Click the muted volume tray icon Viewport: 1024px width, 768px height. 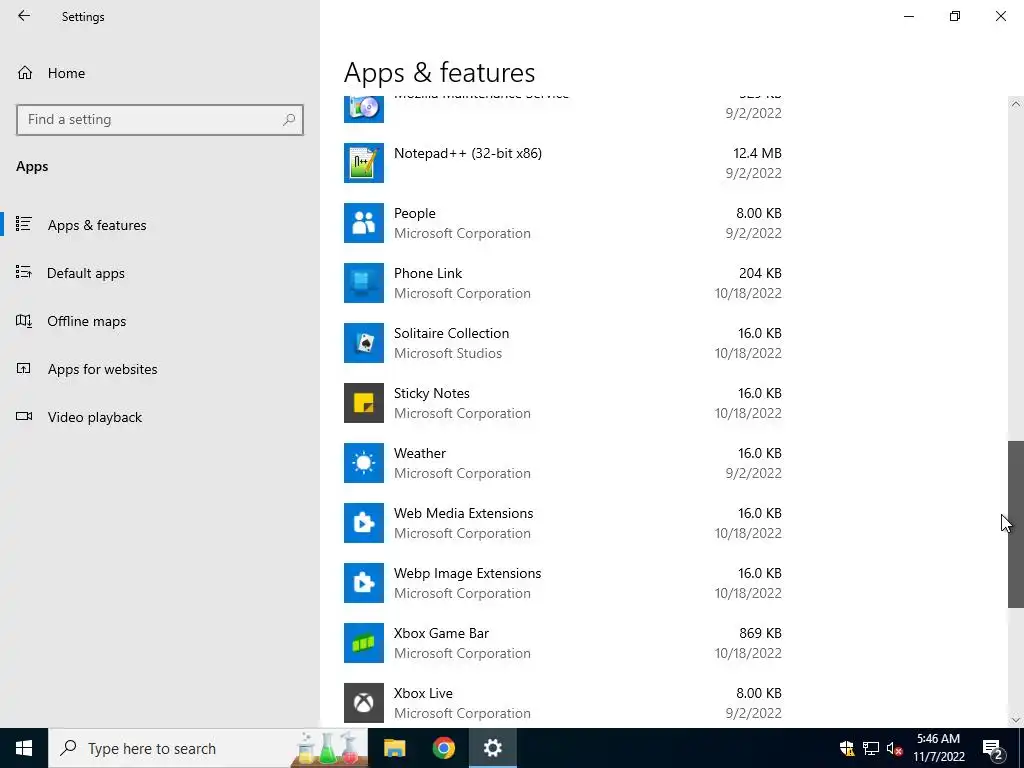tap(894, 748)
